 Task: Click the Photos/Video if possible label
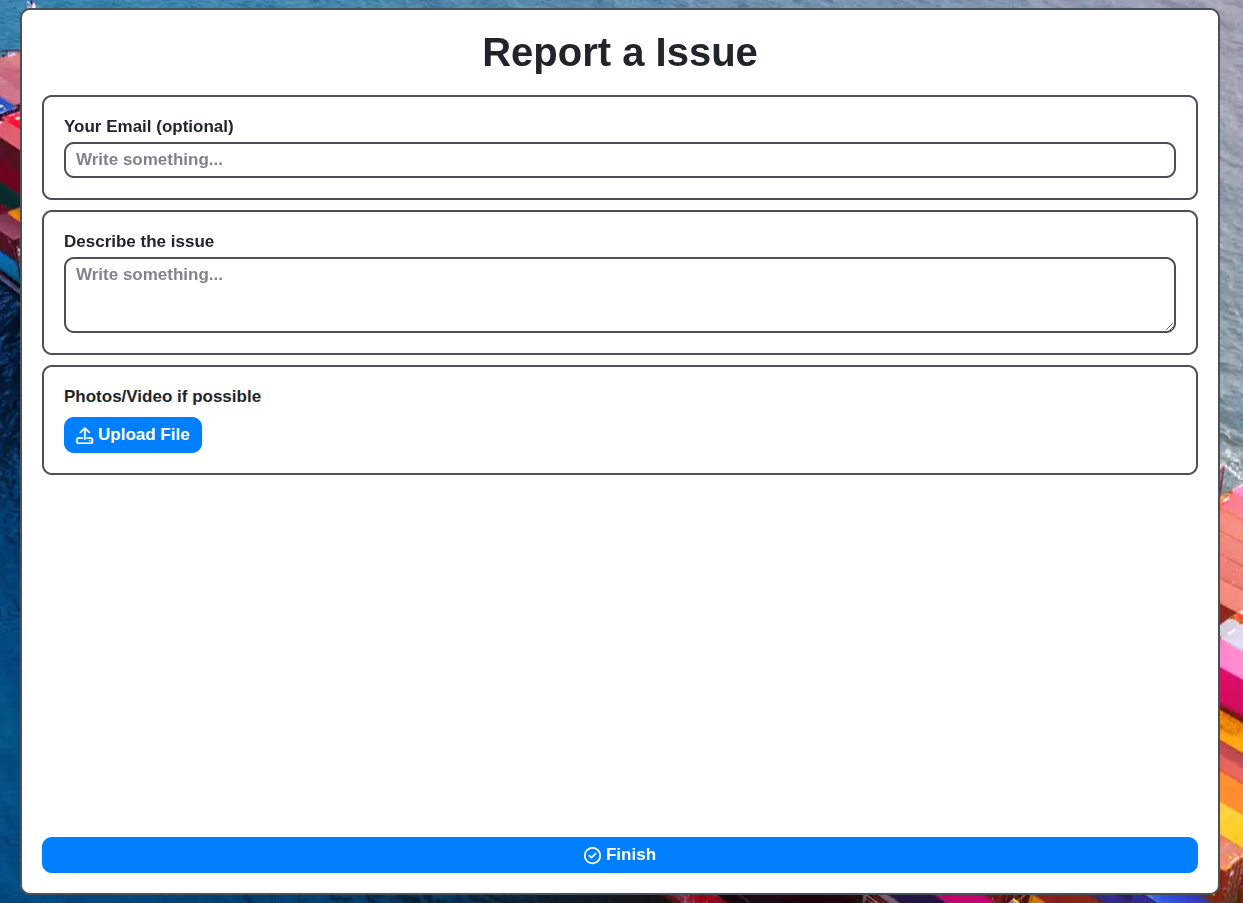pos(162,396)
